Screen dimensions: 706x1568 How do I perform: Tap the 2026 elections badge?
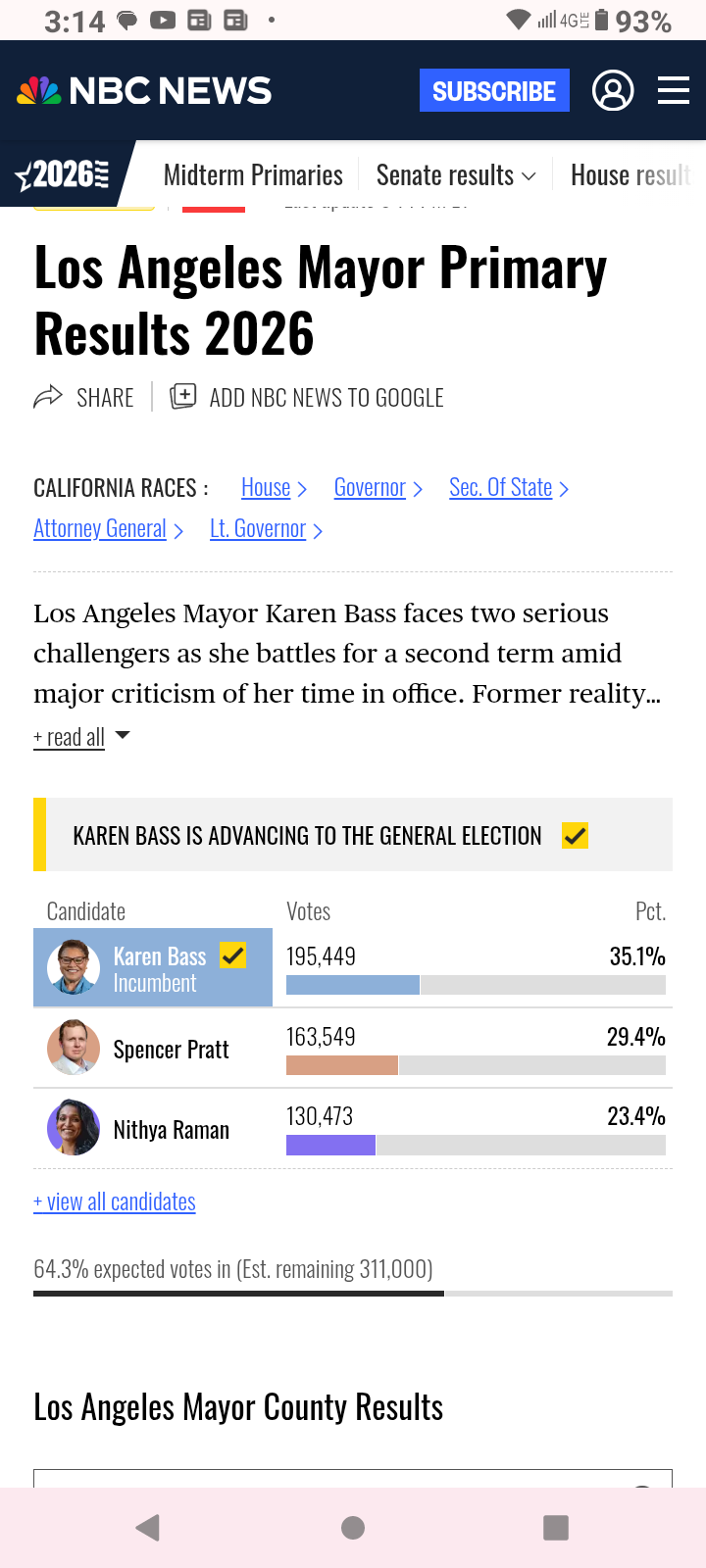pyautogui.click(x=63, y=174)
